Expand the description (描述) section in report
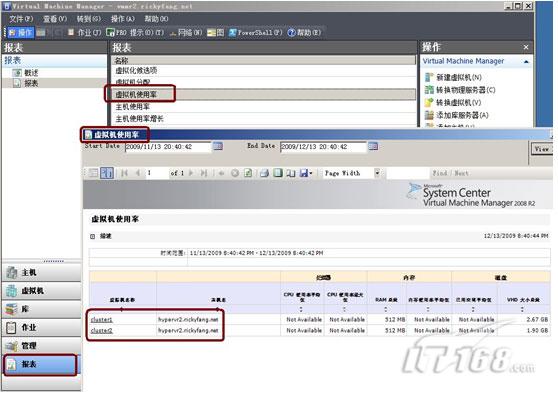 pyautogui.click(x=93, y=236)
